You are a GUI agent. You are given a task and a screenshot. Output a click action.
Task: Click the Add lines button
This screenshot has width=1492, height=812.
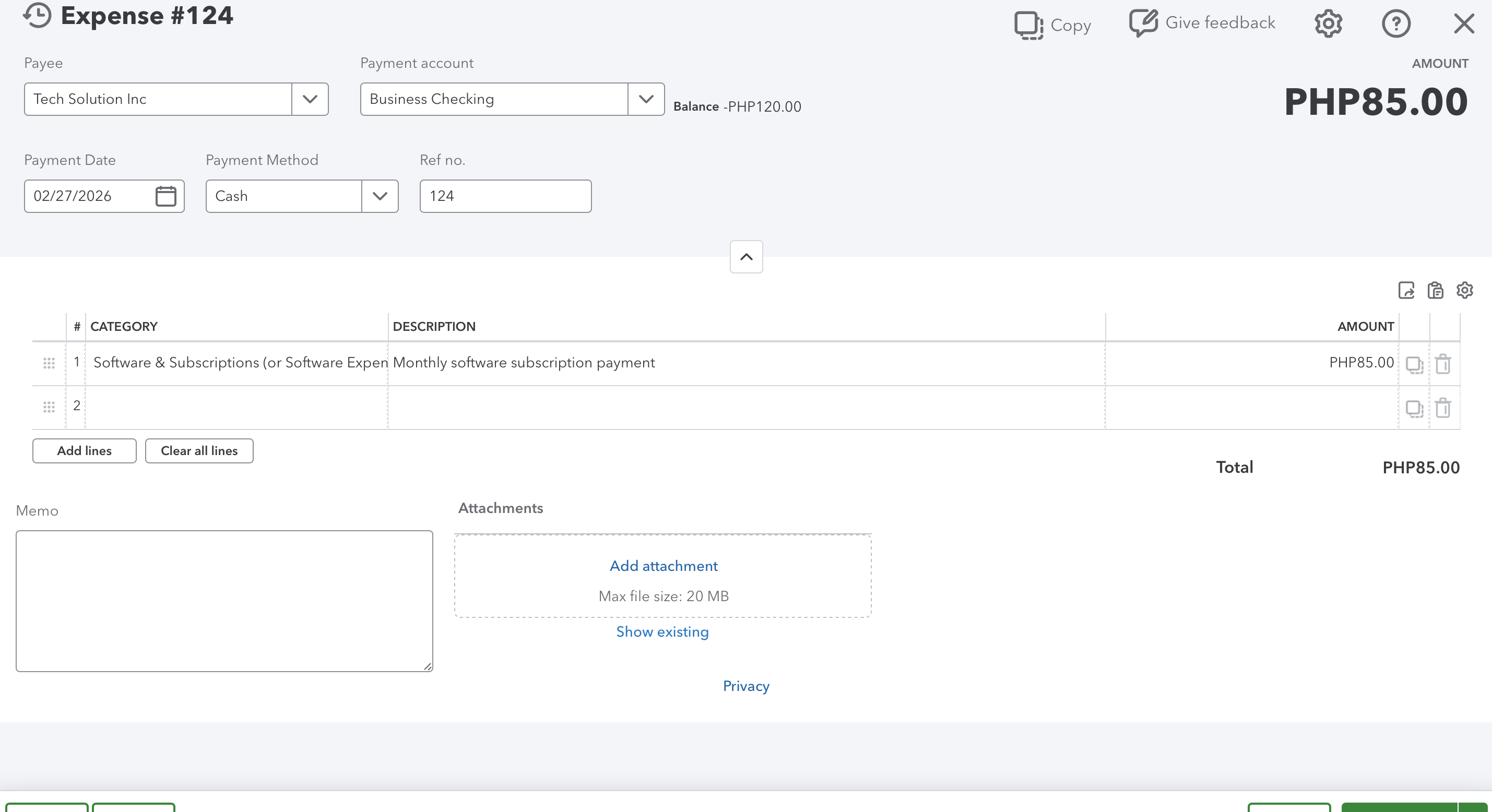pyautogui.click(x=85, y=450)
